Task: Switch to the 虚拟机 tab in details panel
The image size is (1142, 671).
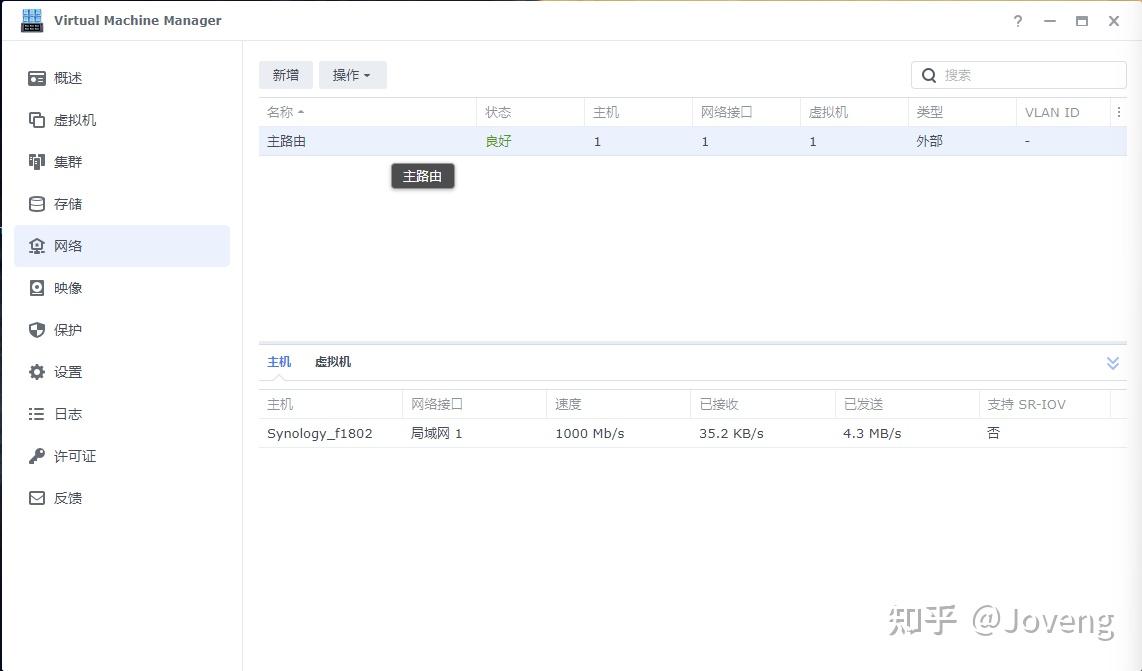Action: [332, 362]
